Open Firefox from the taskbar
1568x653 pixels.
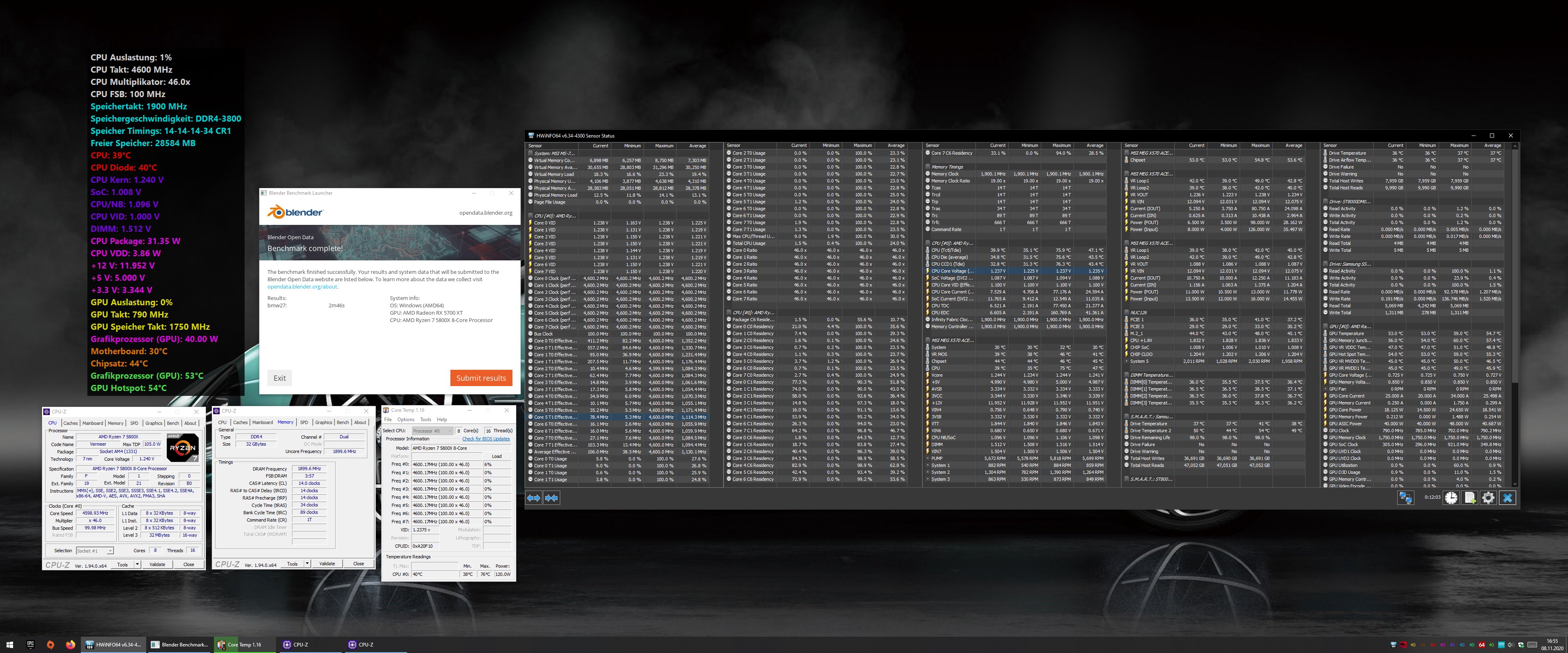pyautogui.click(x=71, y=644)
